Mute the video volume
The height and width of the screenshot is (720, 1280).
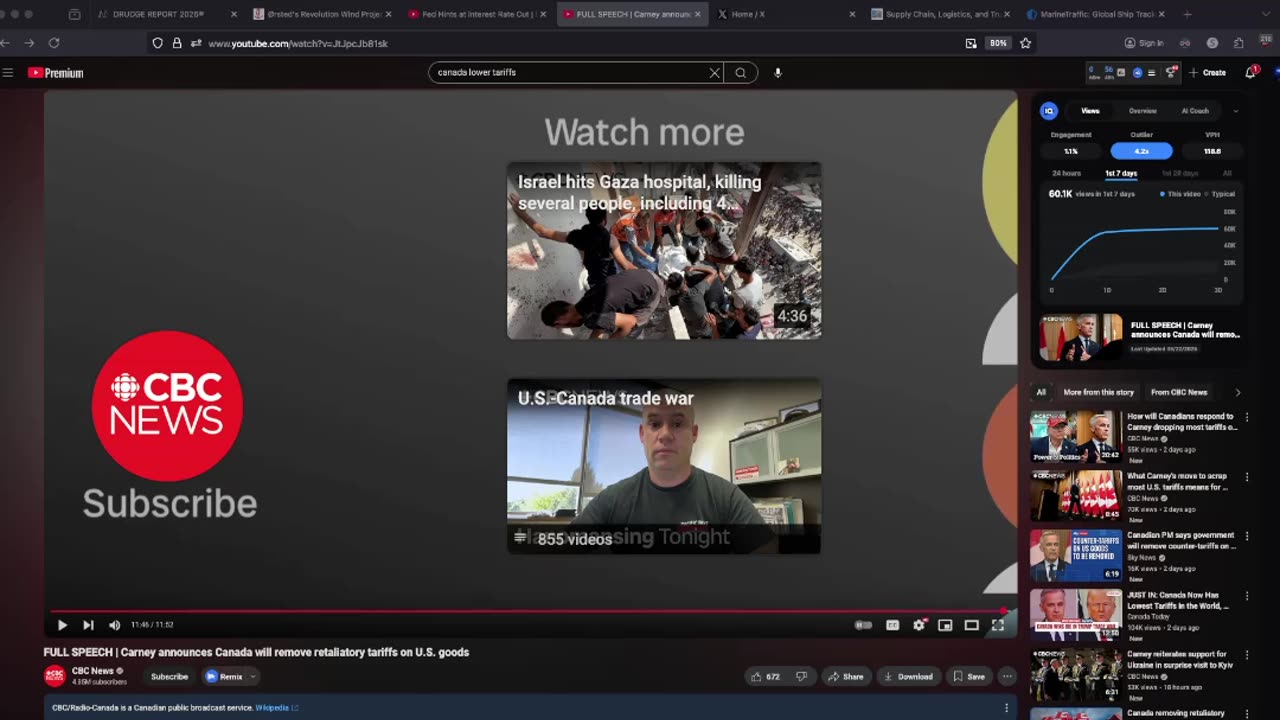[114, 625]
